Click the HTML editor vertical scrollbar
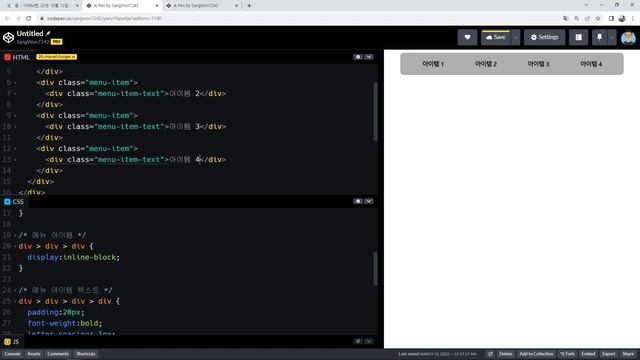The height and width of the screenshot is (360, 640). pos(375,112)
